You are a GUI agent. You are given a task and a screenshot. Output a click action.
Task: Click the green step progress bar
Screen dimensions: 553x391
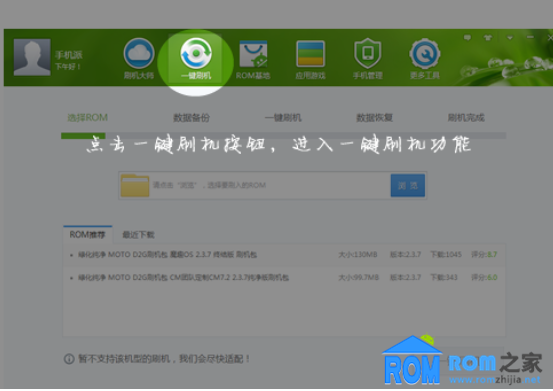pyautogui.click(x=83, y=136)
